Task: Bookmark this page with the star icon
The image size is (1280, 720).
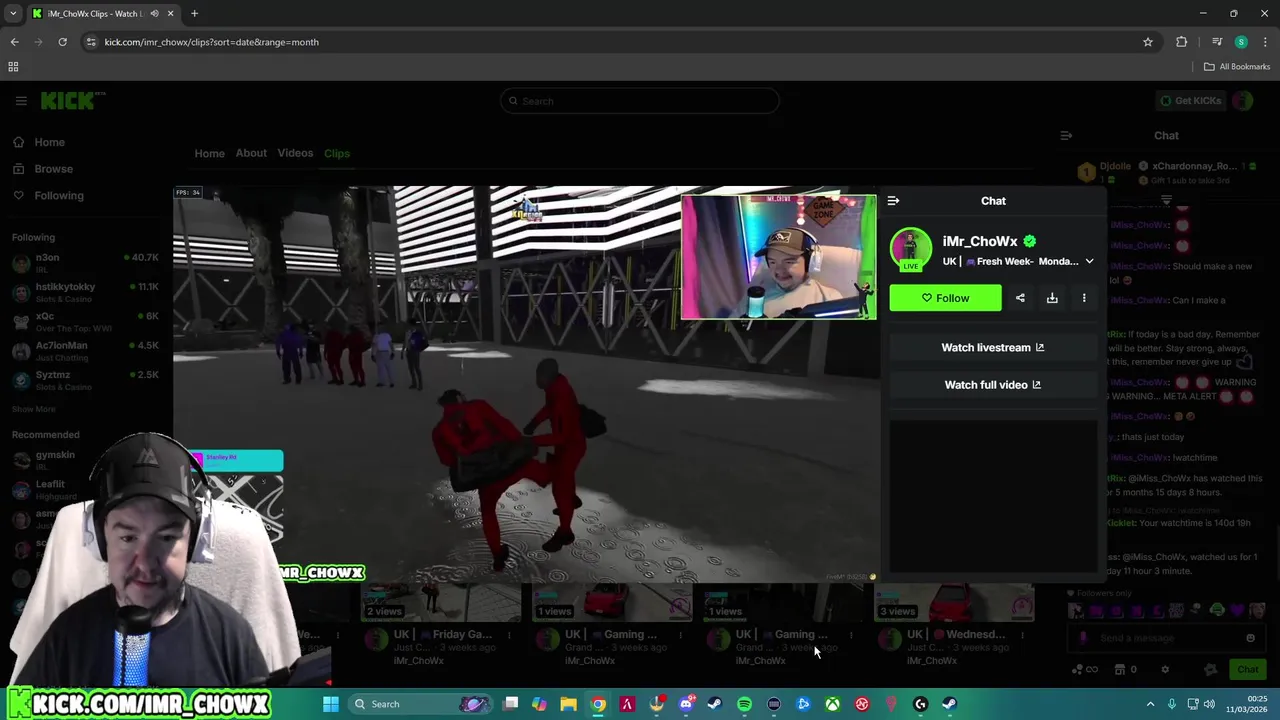Action: coord(1148,42)
